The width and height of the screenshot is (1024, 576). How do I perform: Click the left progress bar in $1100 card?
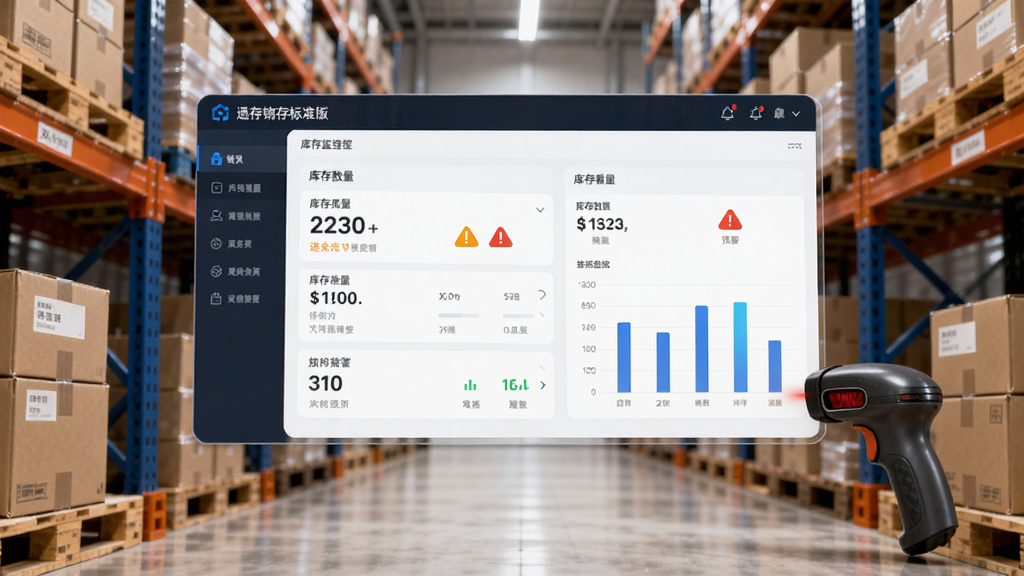pyautogui.click(x=458, y=316)
